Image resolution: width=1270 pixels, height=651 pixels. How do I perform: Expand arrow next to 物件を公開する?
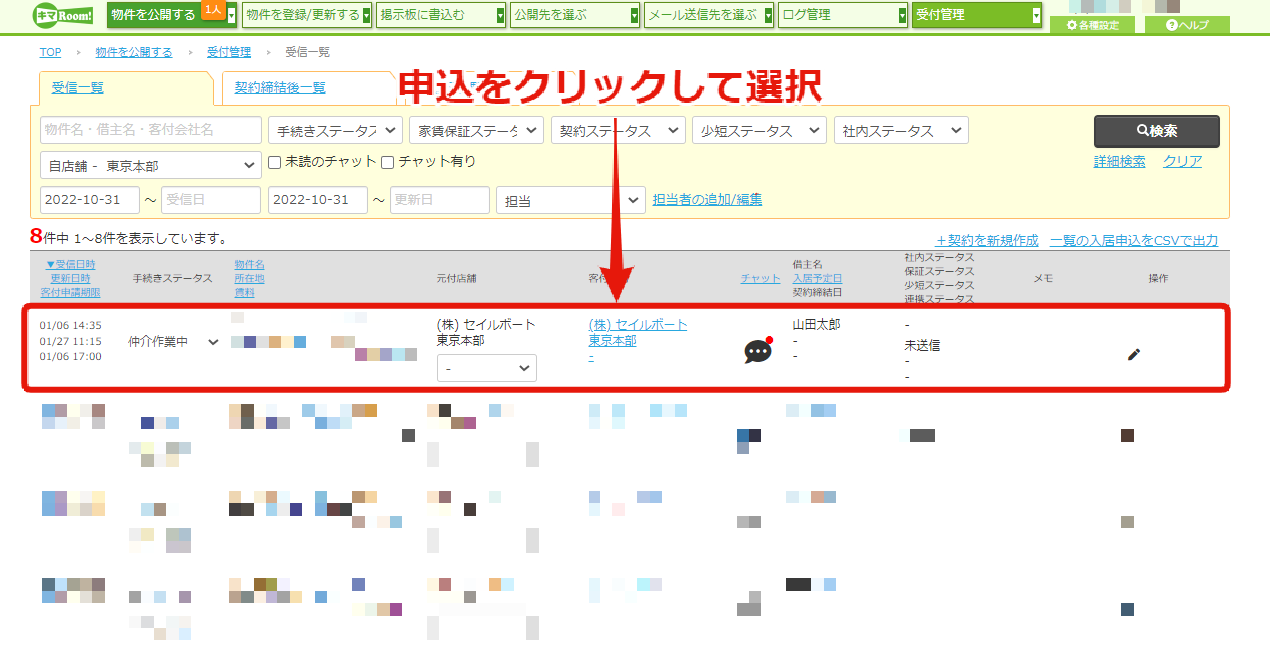pyautogui.click(x=232, y=15)
